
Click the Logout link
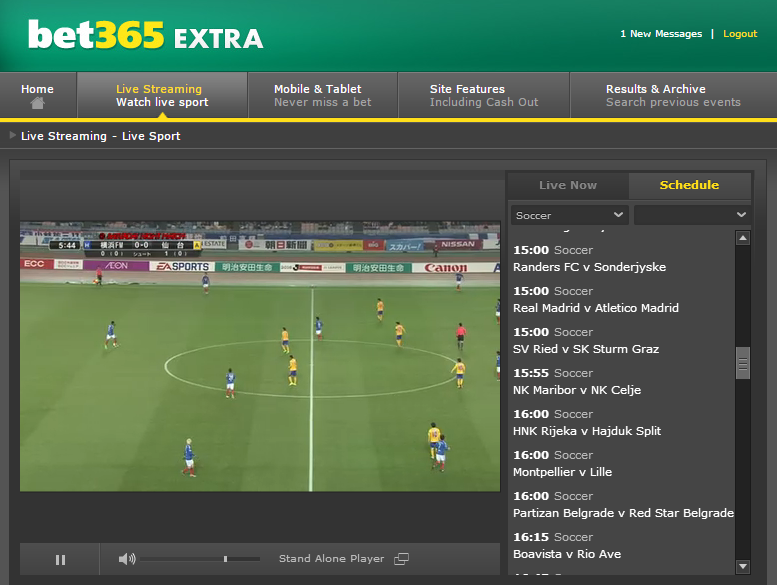tap(740, 34)
